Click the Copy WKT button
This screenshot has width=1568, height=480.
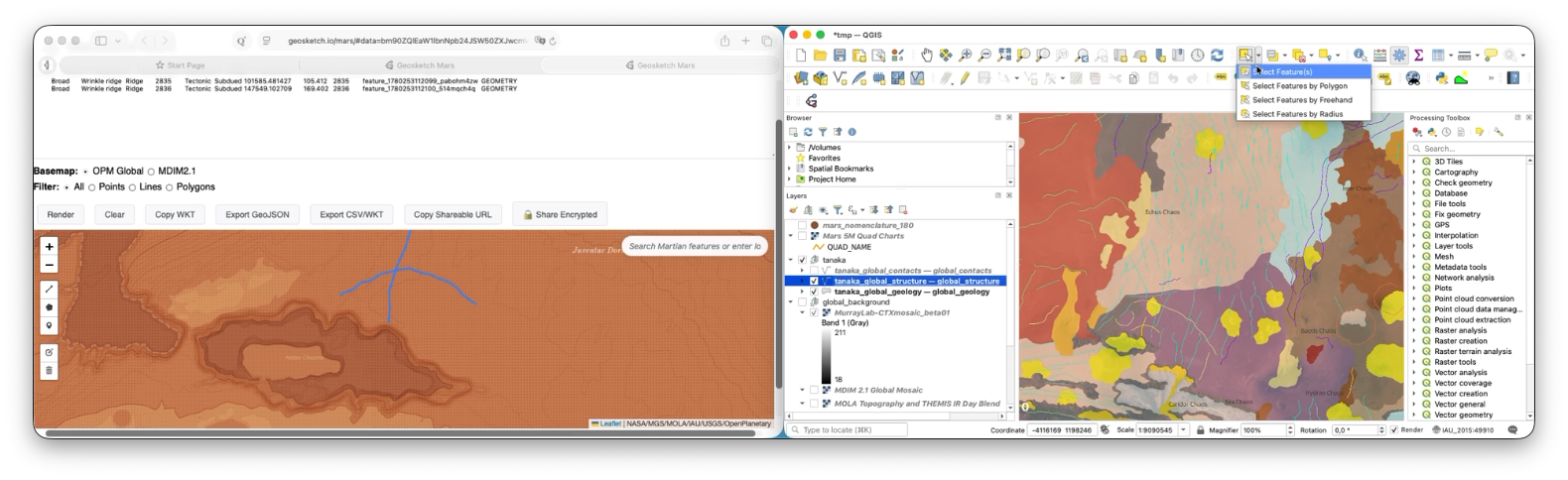(175, 214)
